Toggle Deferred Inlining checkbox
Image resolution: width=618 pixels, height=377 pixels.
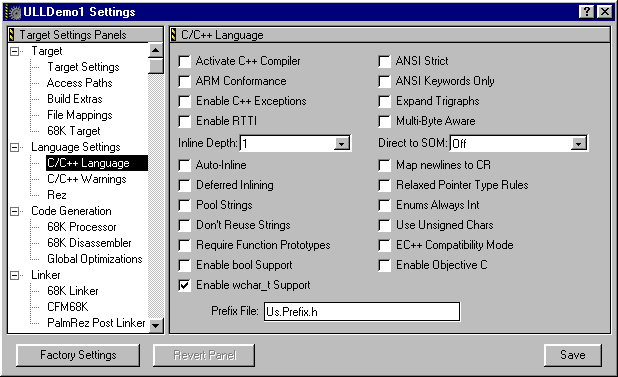tap(184, 185)
